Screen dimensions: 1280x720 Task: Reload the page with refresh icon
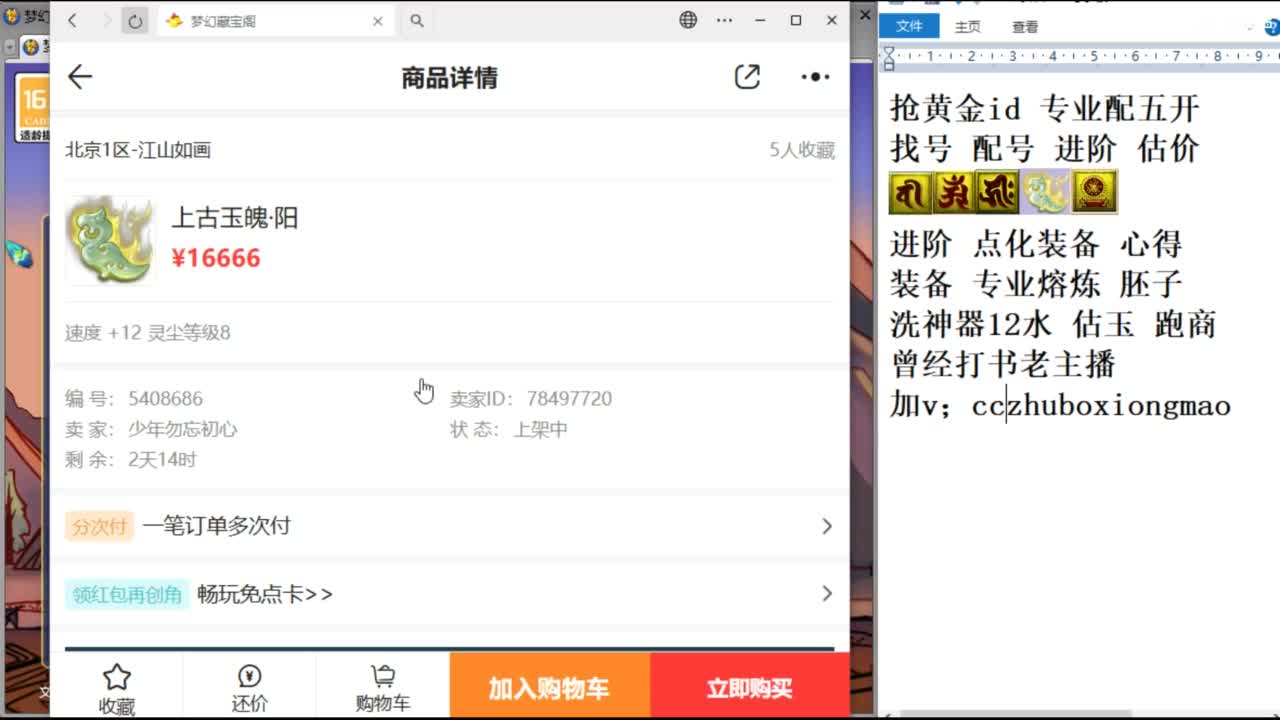135,20
